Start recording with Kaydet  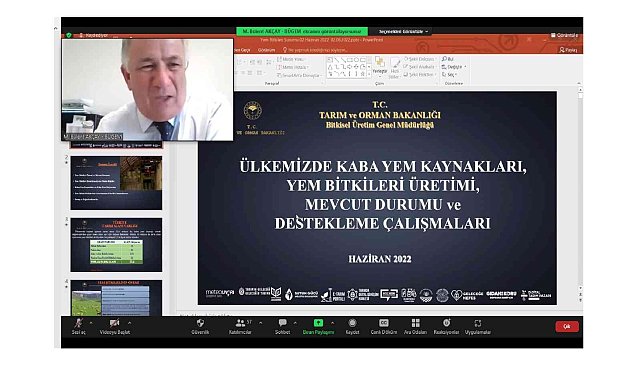352,326
